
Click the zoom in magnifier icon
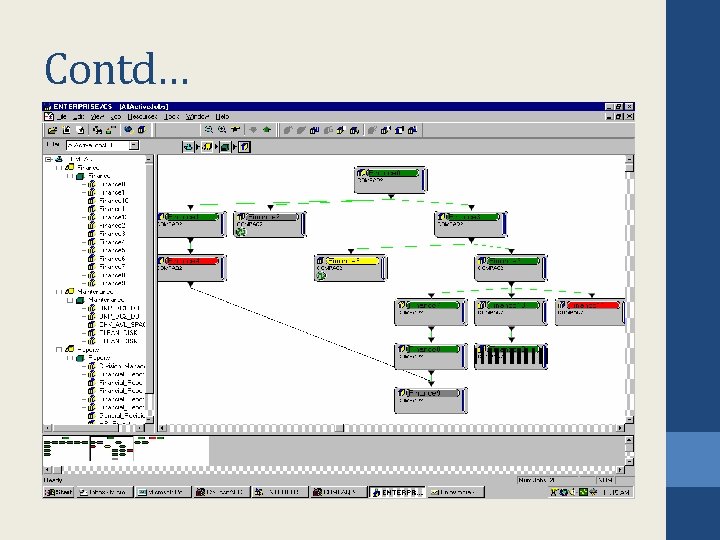coord(222,130)
